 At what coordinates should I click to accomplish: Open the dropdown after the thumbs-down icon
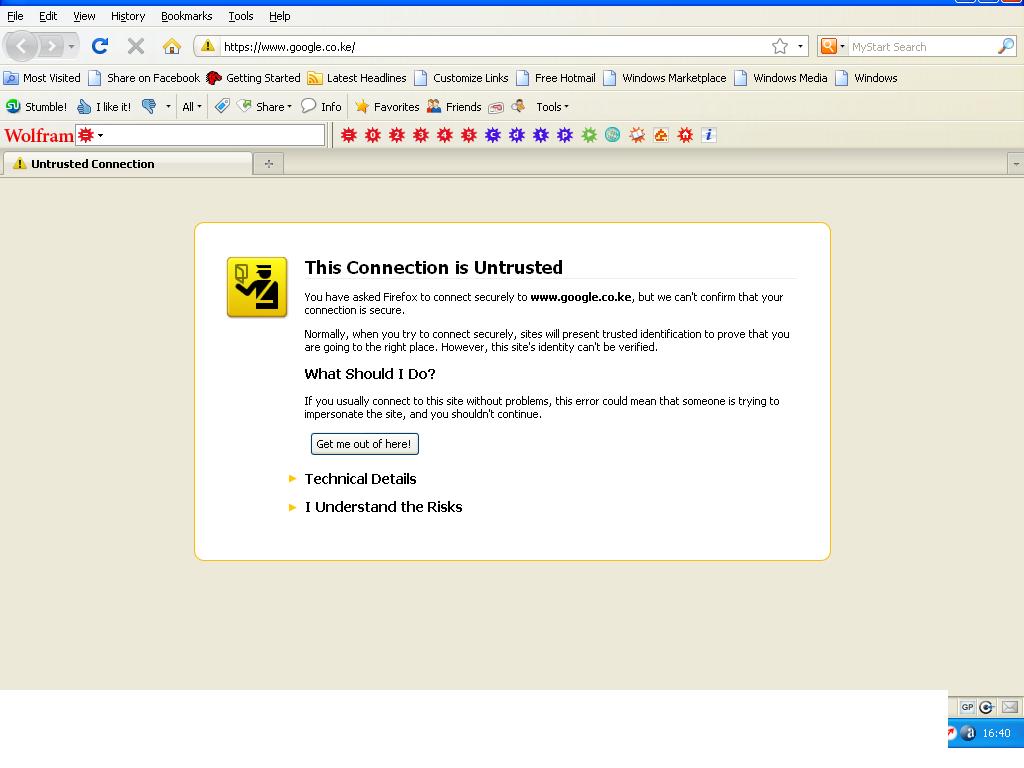click(x=168, y=106)
